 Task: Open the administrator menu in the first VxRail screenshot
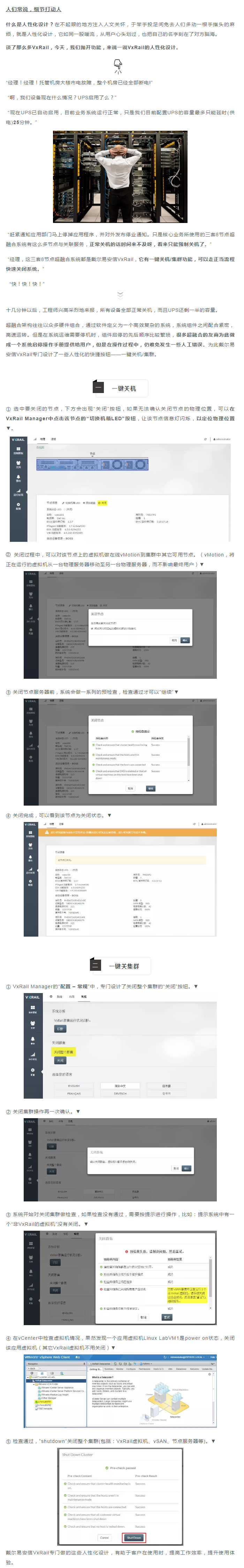coord(221,439)
